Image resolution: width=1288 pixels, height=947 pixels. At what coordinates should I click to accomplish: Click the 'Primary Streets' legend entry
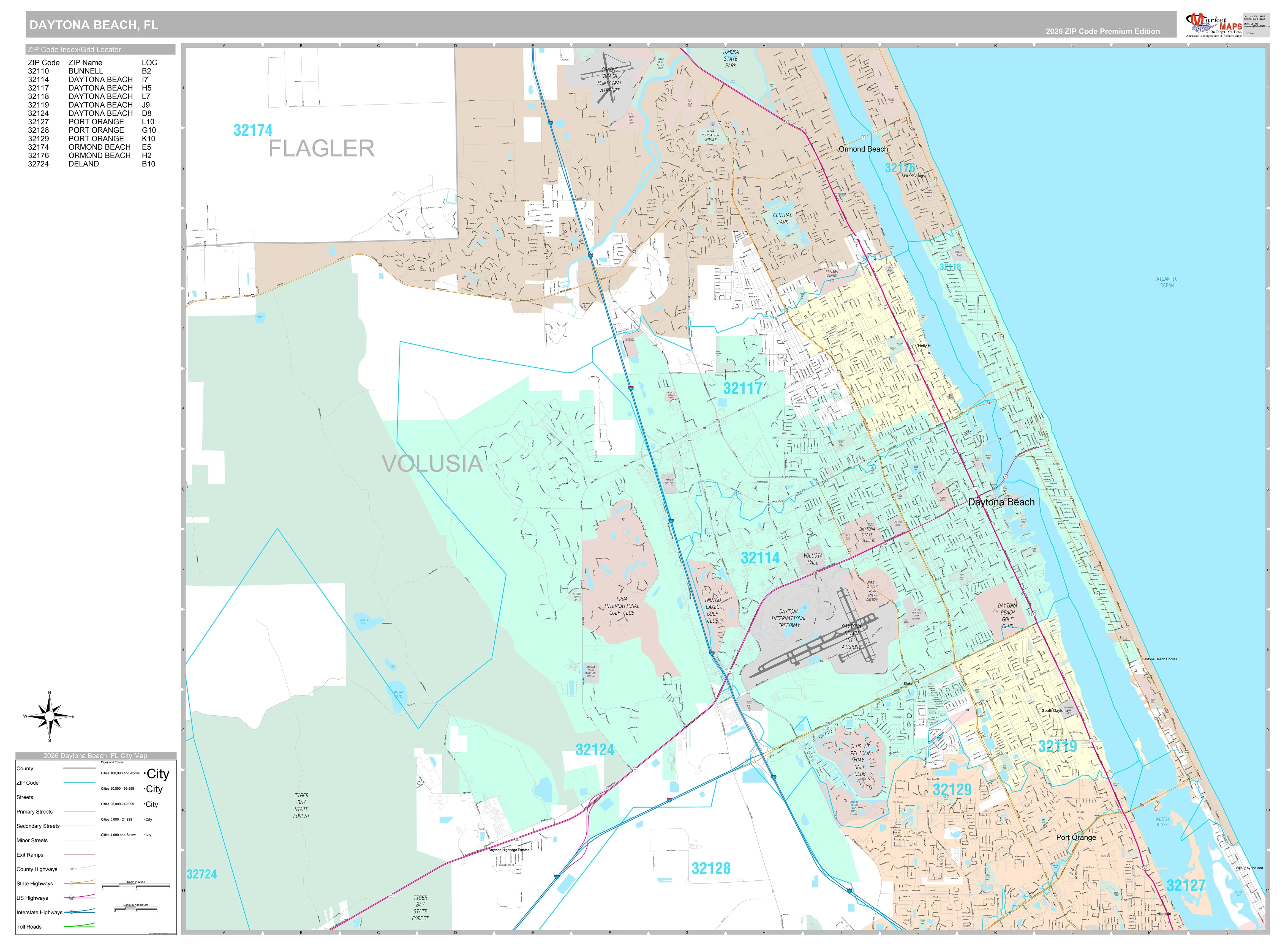(34, 812)
